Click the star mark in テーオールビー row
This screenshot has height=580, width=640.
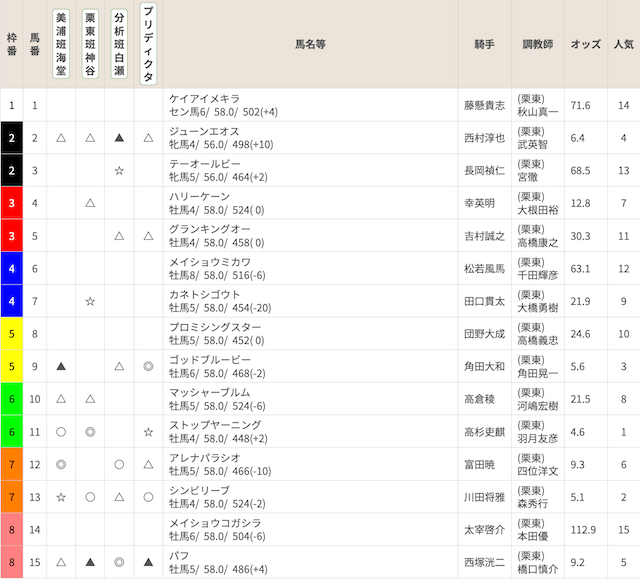[119, 171]
